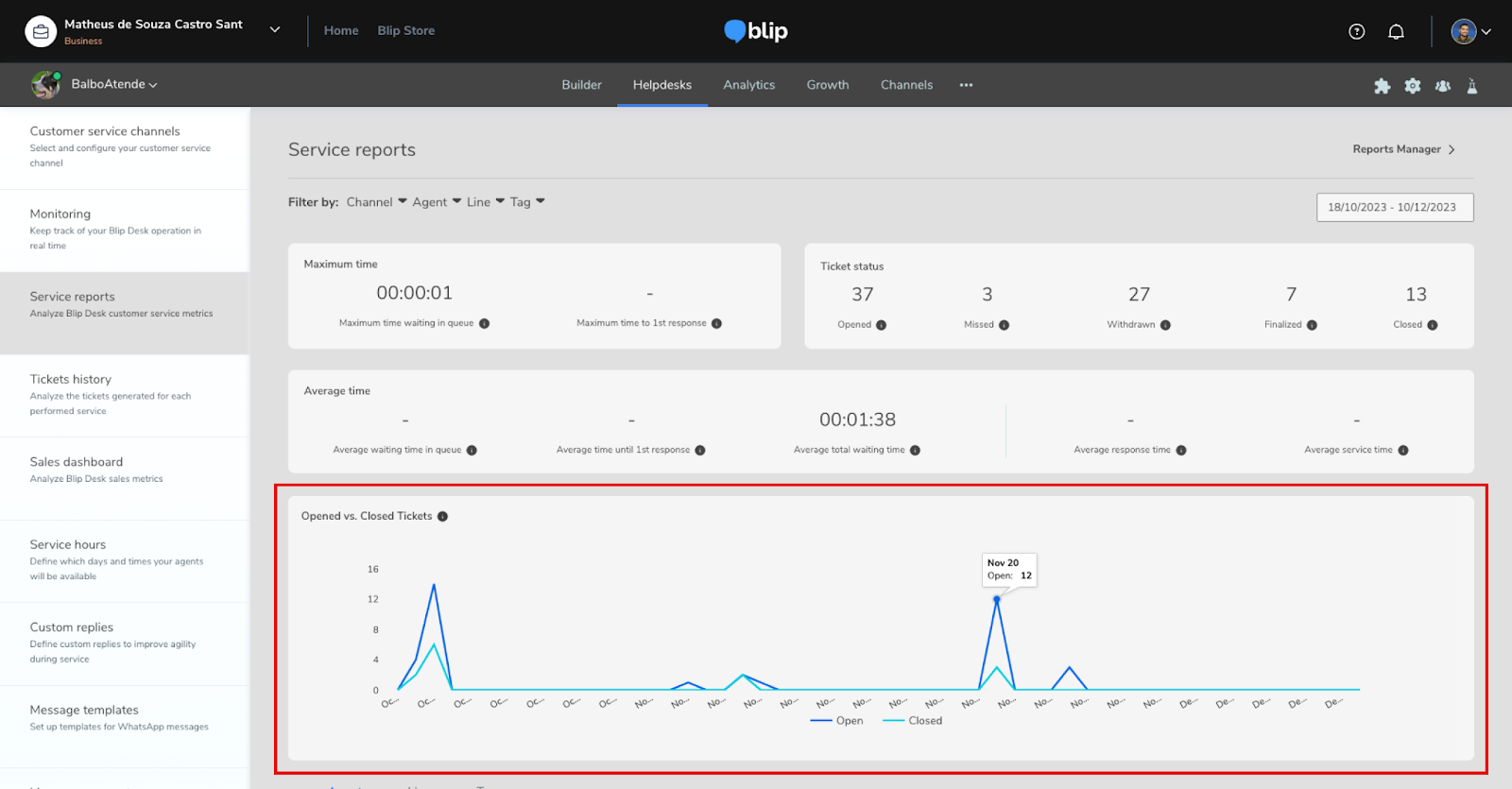Expand the Channel filter dropdown

point(375,202)
